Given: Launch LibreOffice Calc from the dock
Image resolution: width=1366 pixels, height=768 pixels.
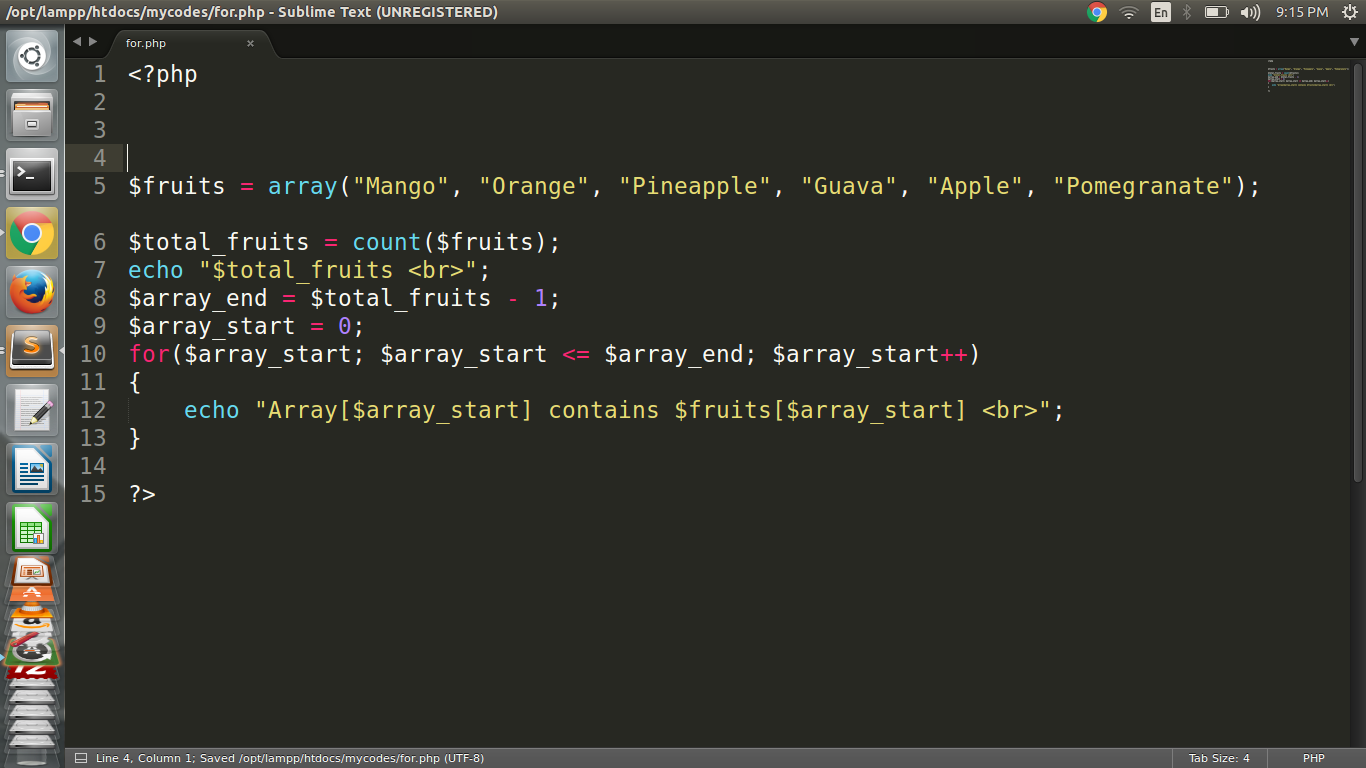Looking at the screenshot, I should [x=33, y=527].
